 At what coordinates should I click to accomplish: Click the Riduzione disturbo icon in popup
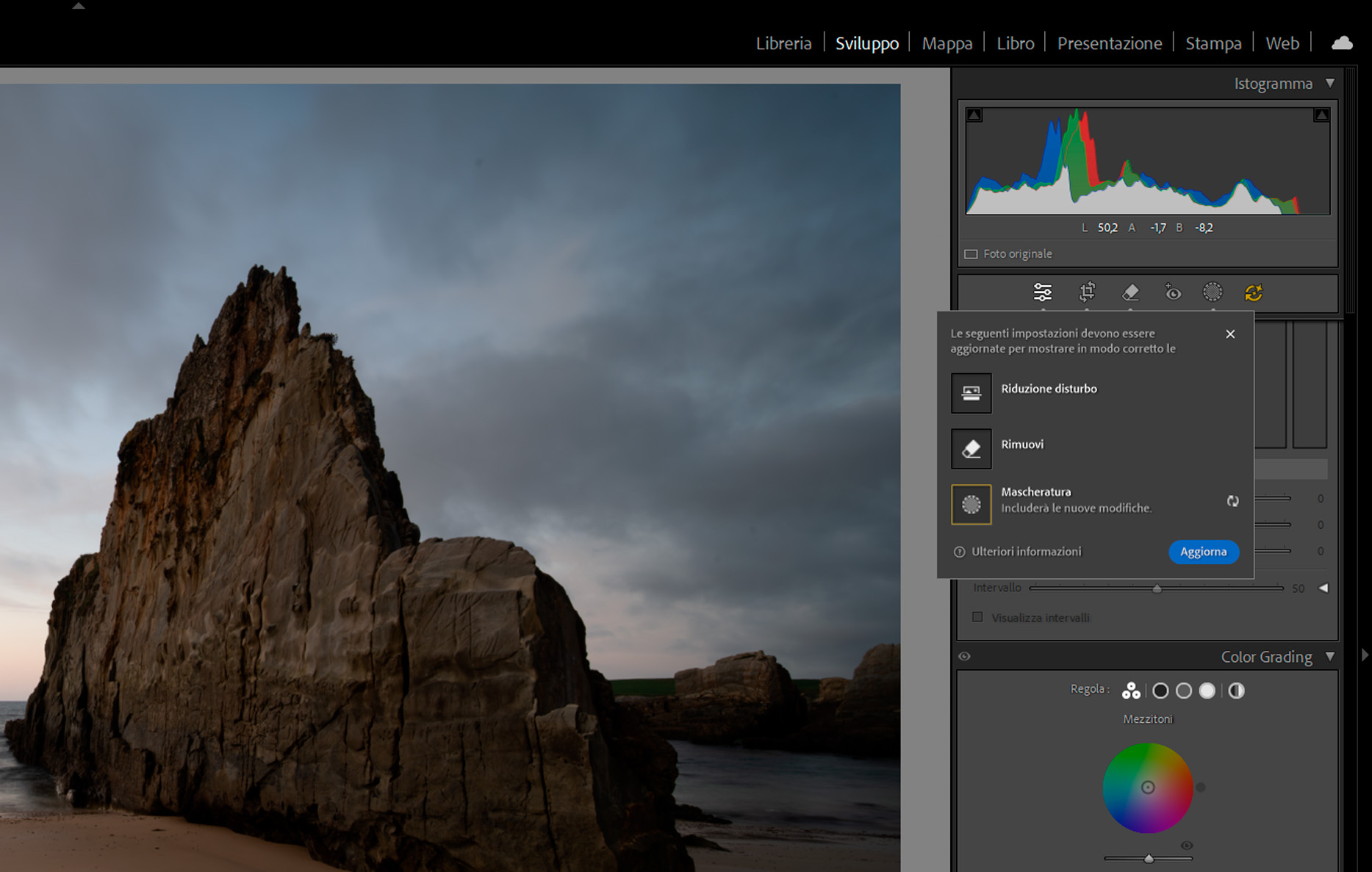pos(971,393)
